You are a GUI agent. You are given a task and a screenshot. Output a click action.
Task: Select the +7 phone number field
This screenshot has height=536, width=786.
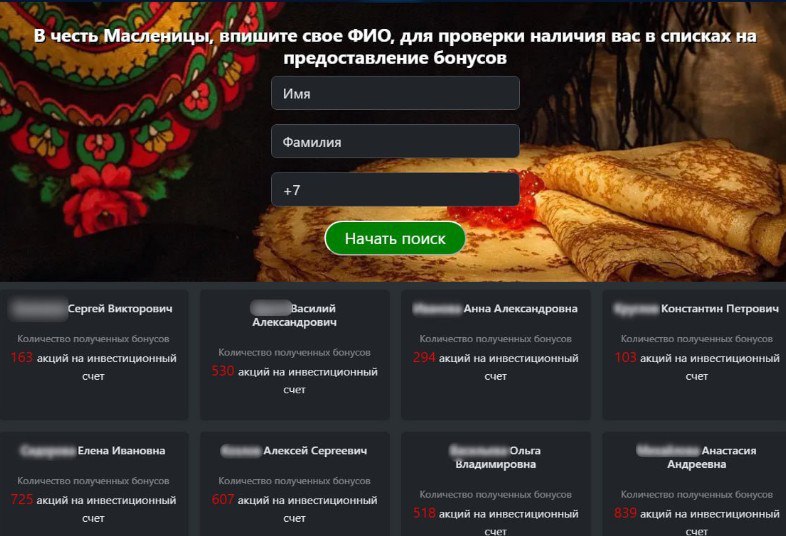click(395, 190)
